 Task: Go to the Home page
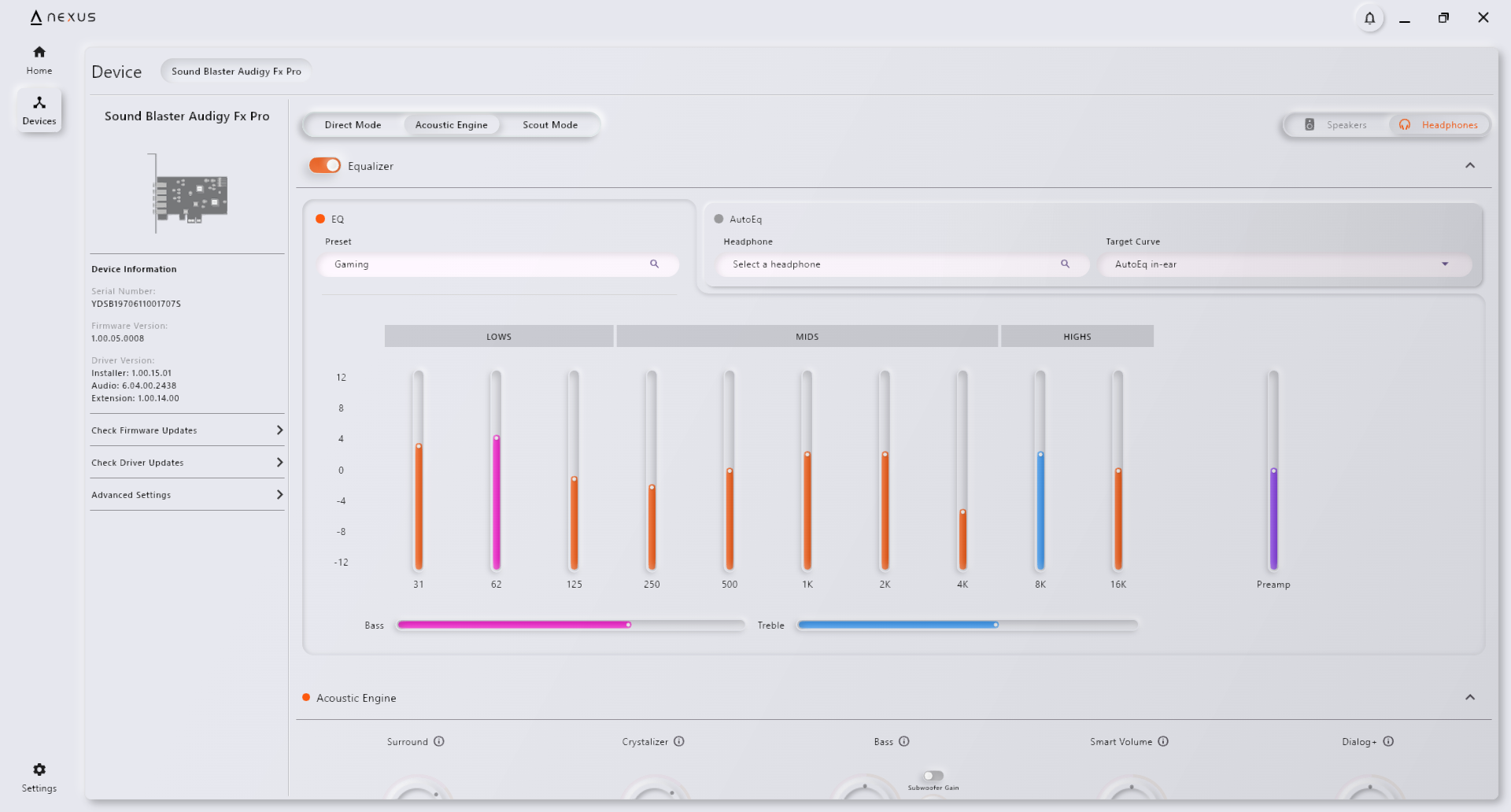coord(39,60)
